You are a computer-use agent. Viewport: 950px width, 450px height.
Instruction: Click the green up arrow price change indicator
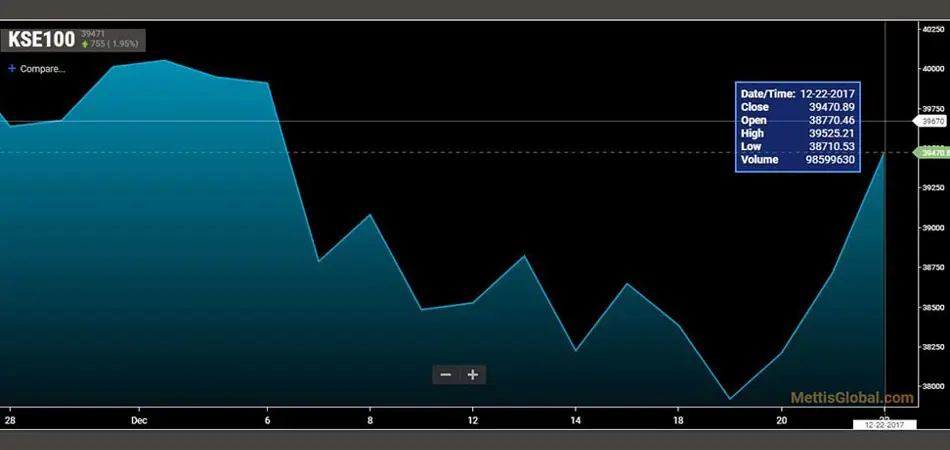(85, 44)
